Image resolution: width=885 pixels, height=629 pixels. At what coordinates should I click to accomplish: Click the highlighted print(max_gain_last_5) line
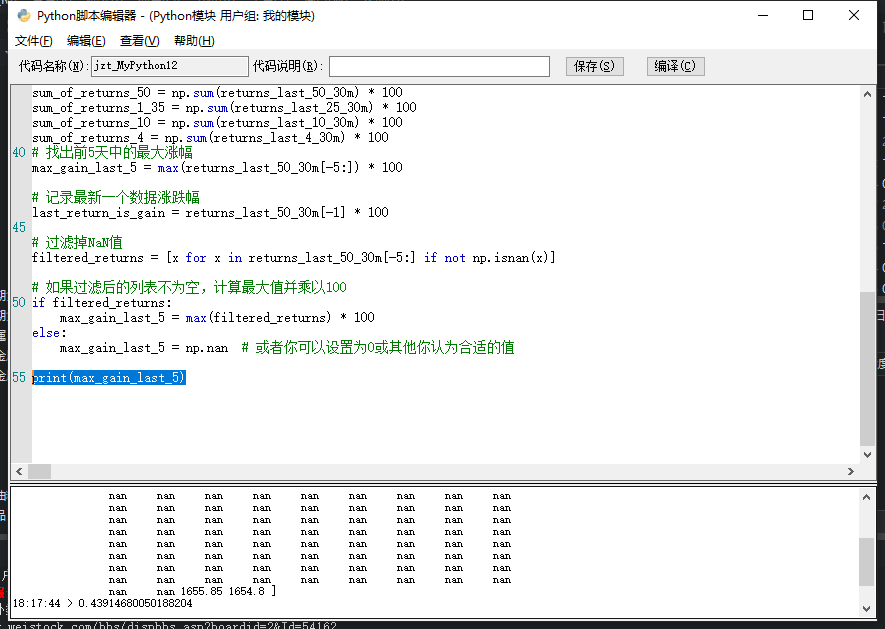(109, 377)
